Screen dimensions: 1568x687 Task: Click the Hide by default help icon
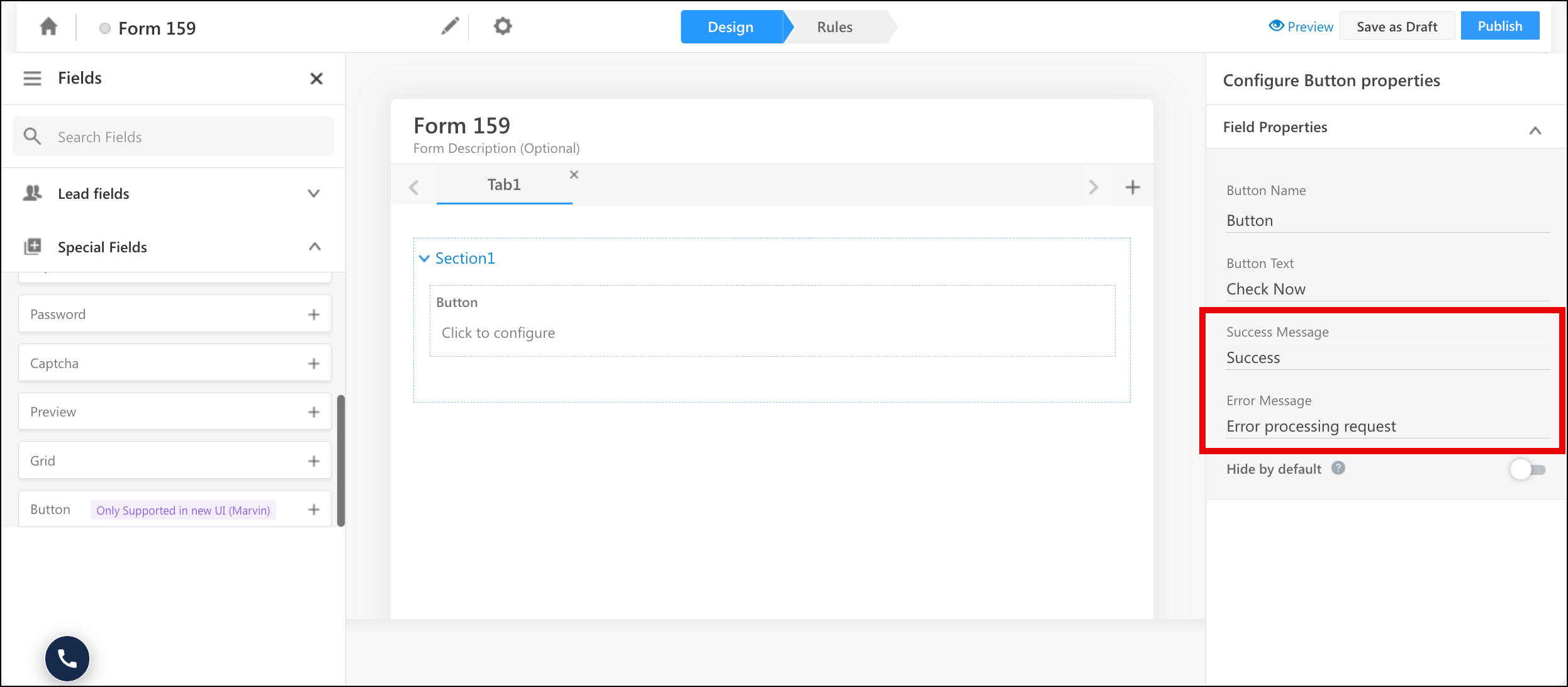tap(1338, 468)
